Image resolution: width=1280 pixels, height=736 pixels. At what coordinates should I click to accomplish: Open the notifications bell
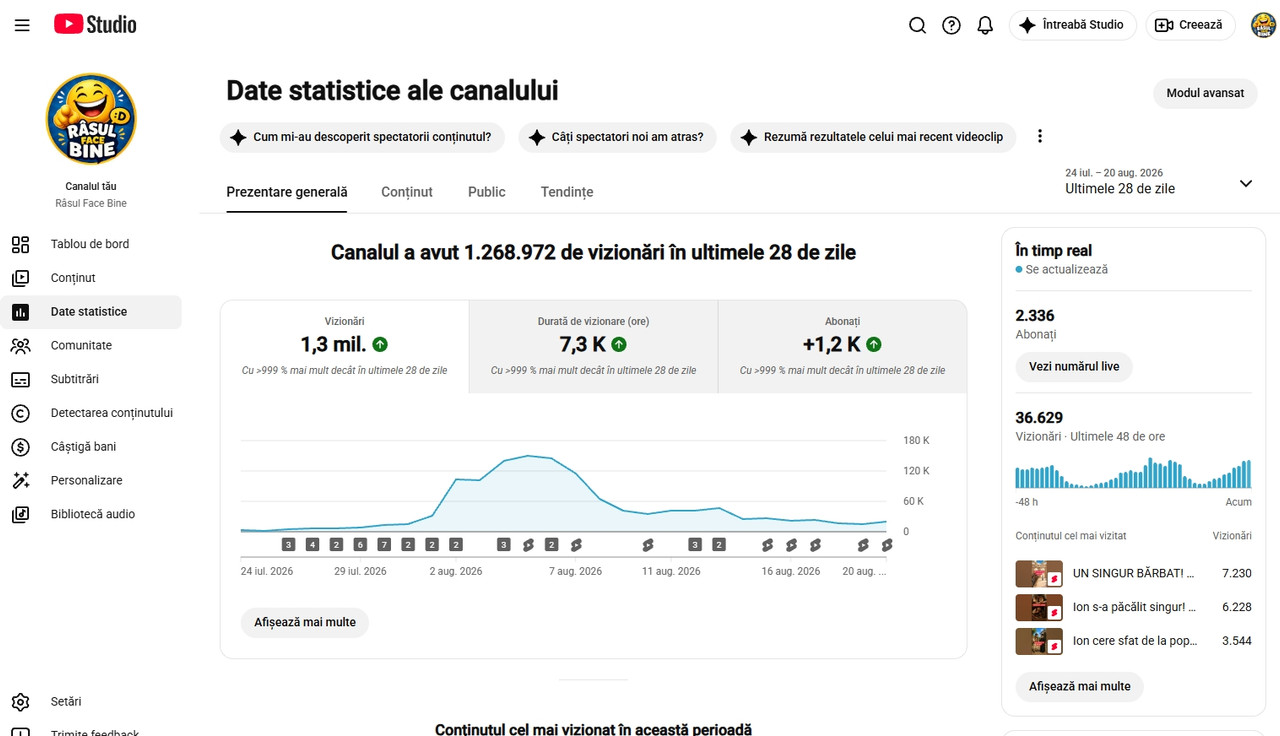click(x=985, y=25)
